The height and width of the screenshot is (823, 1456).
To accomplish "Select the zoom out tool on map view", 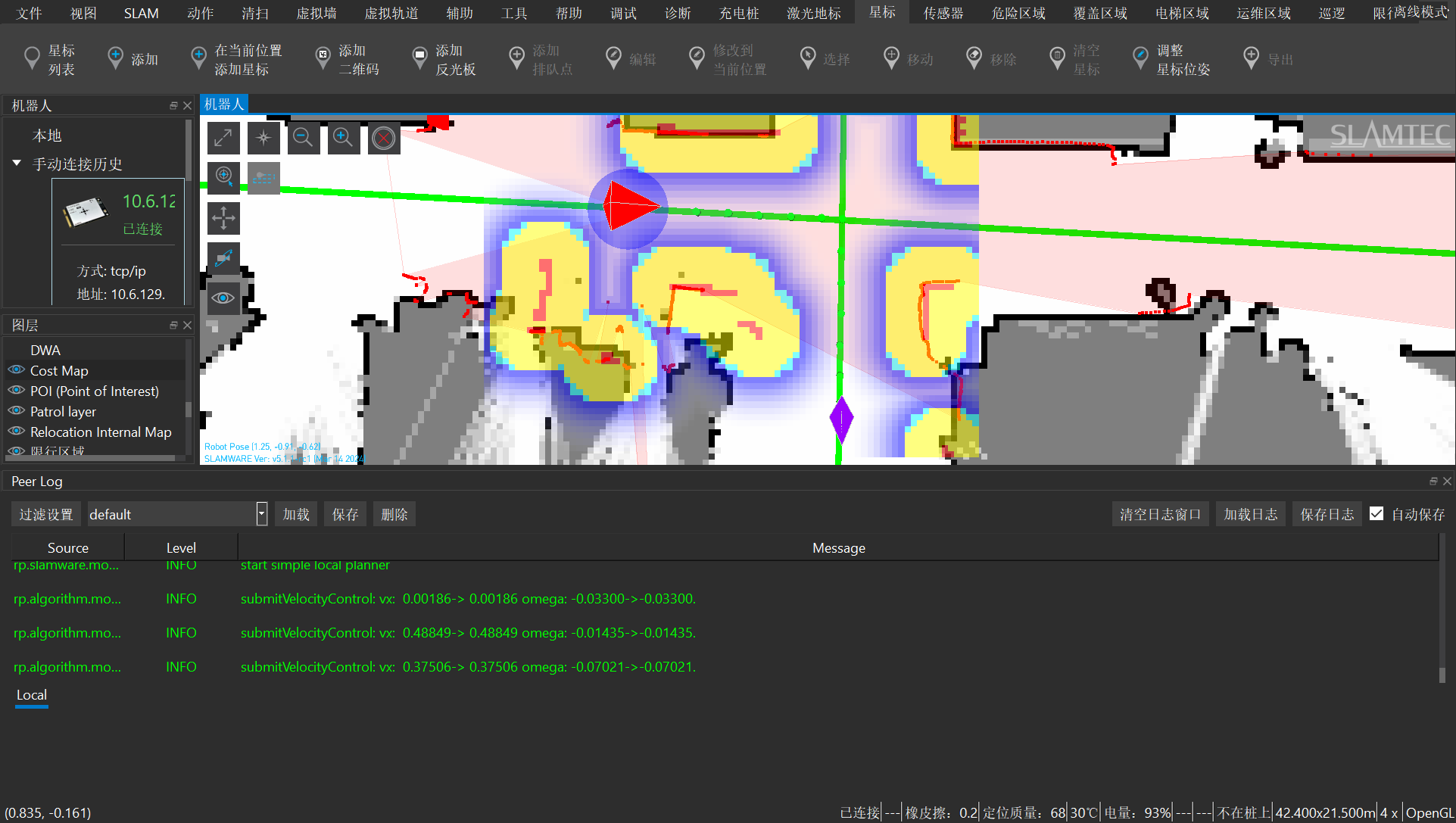I will pyautogui.click(x=304, y=138).
